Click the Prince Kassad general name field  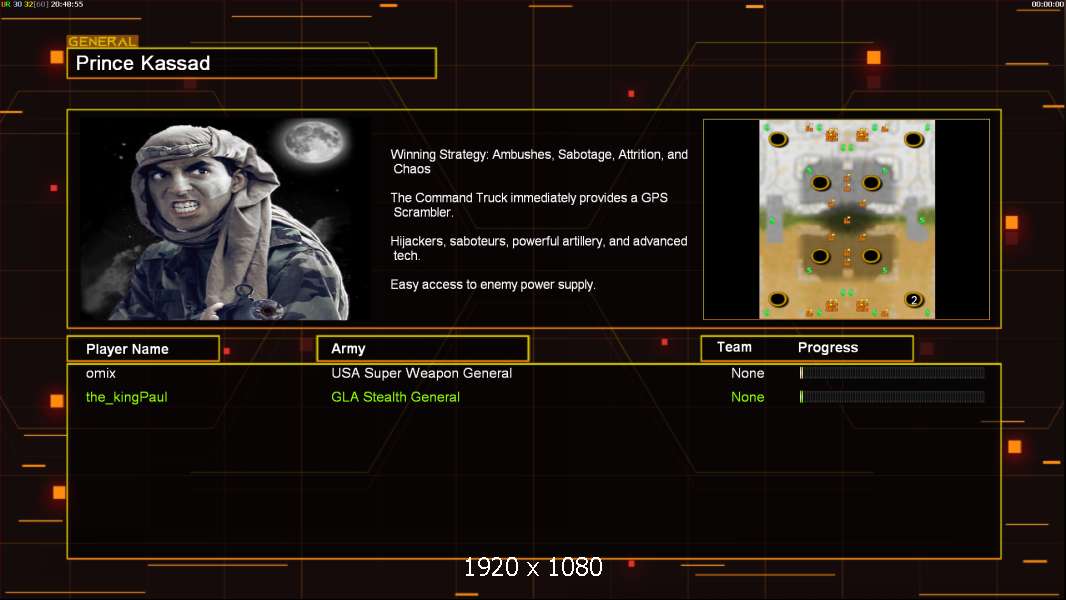point(252,63)
